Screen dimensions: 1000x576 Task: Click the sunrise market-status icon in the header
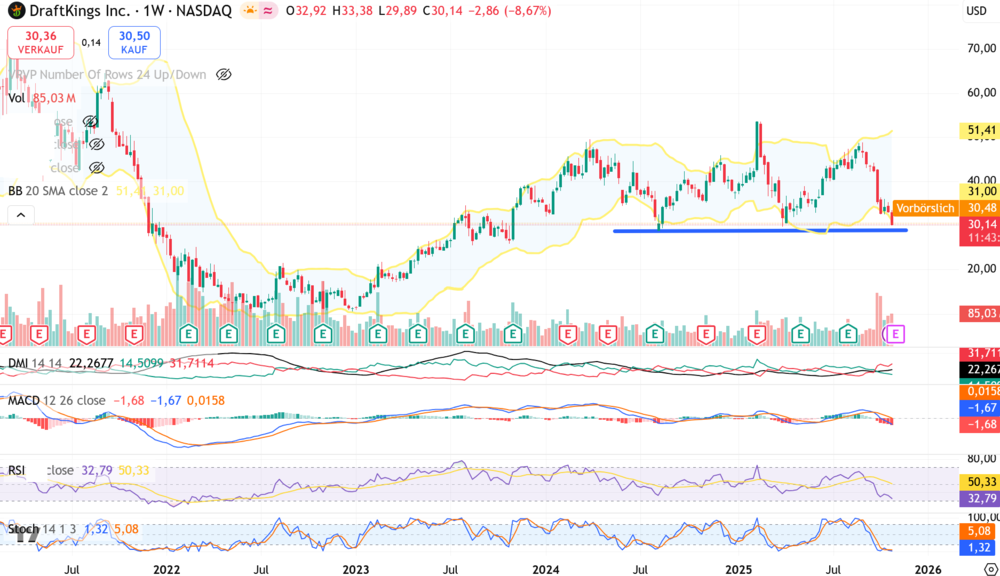pyautogui.click(x=248, y=12)
